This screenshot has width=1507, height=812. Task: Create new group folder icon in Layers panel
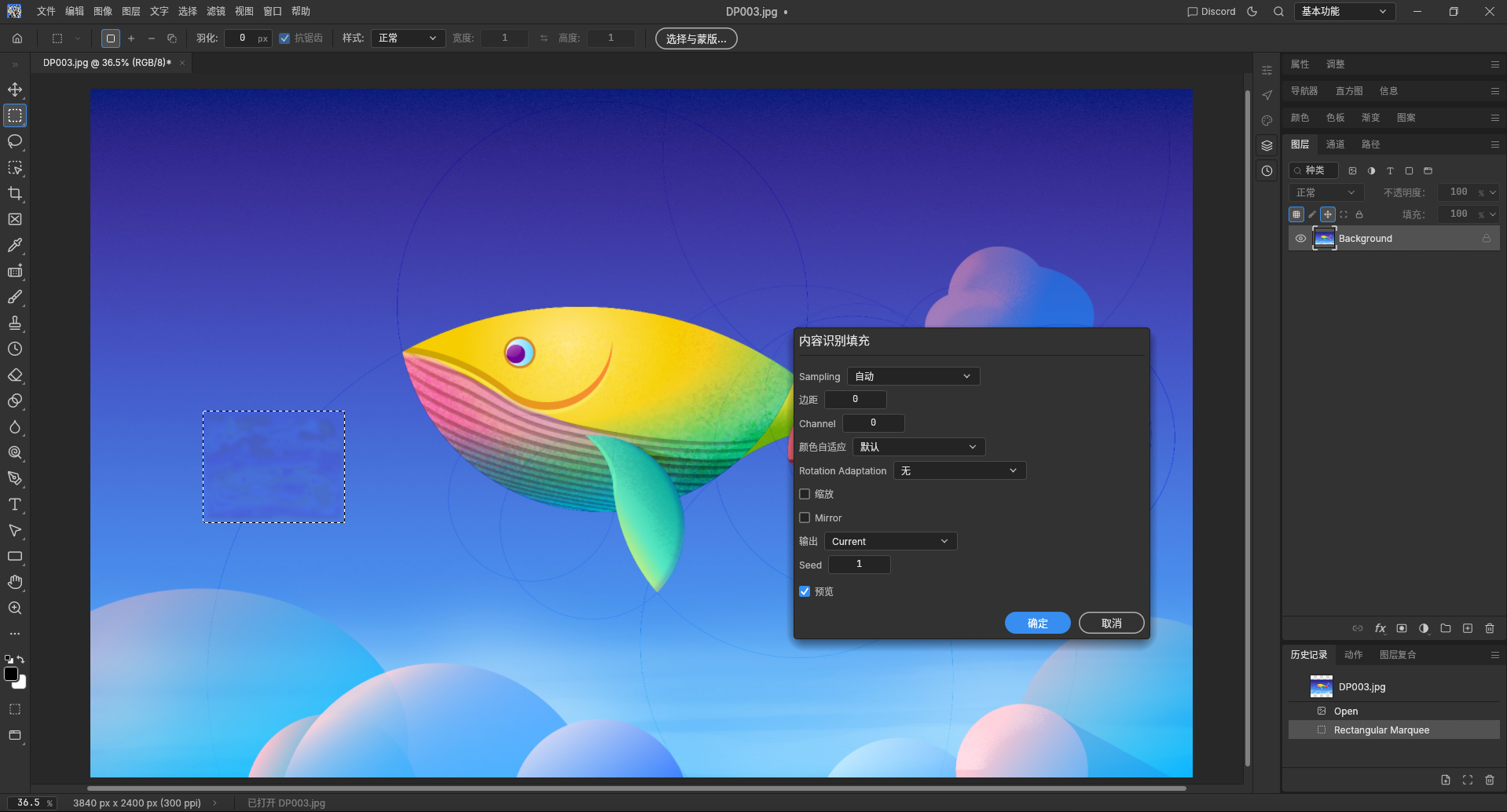(x=1446, y=628)
